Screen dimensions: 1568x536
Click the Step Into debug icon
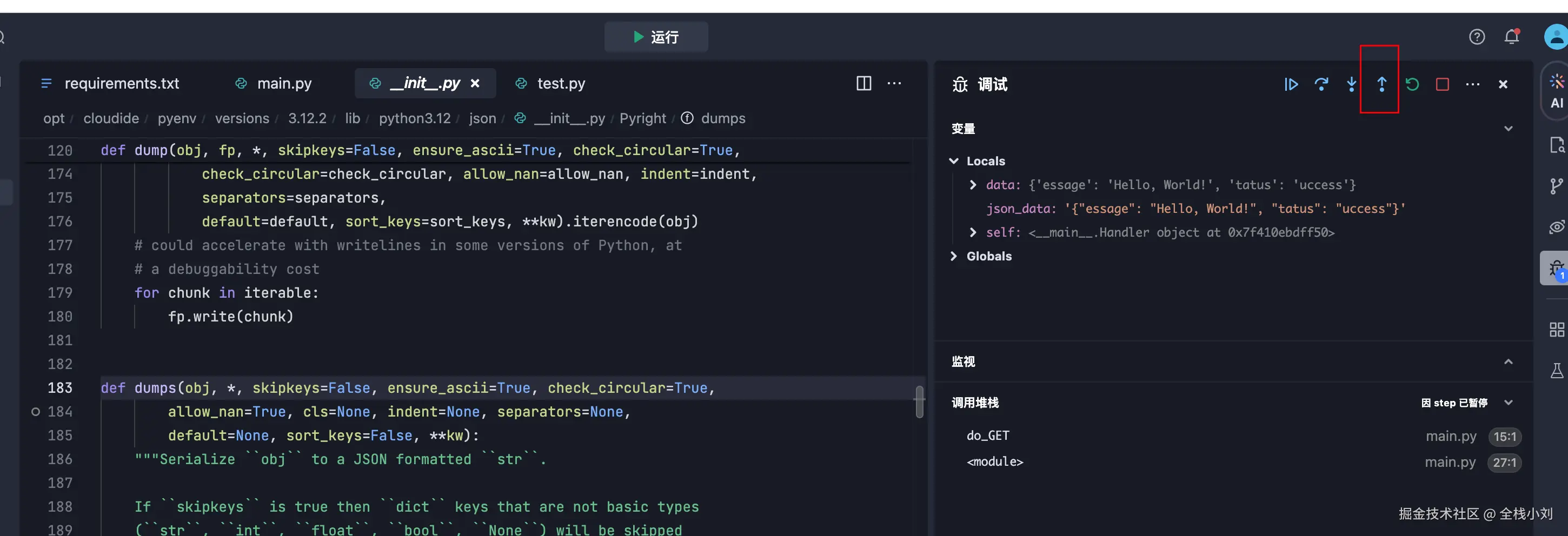1351,84
